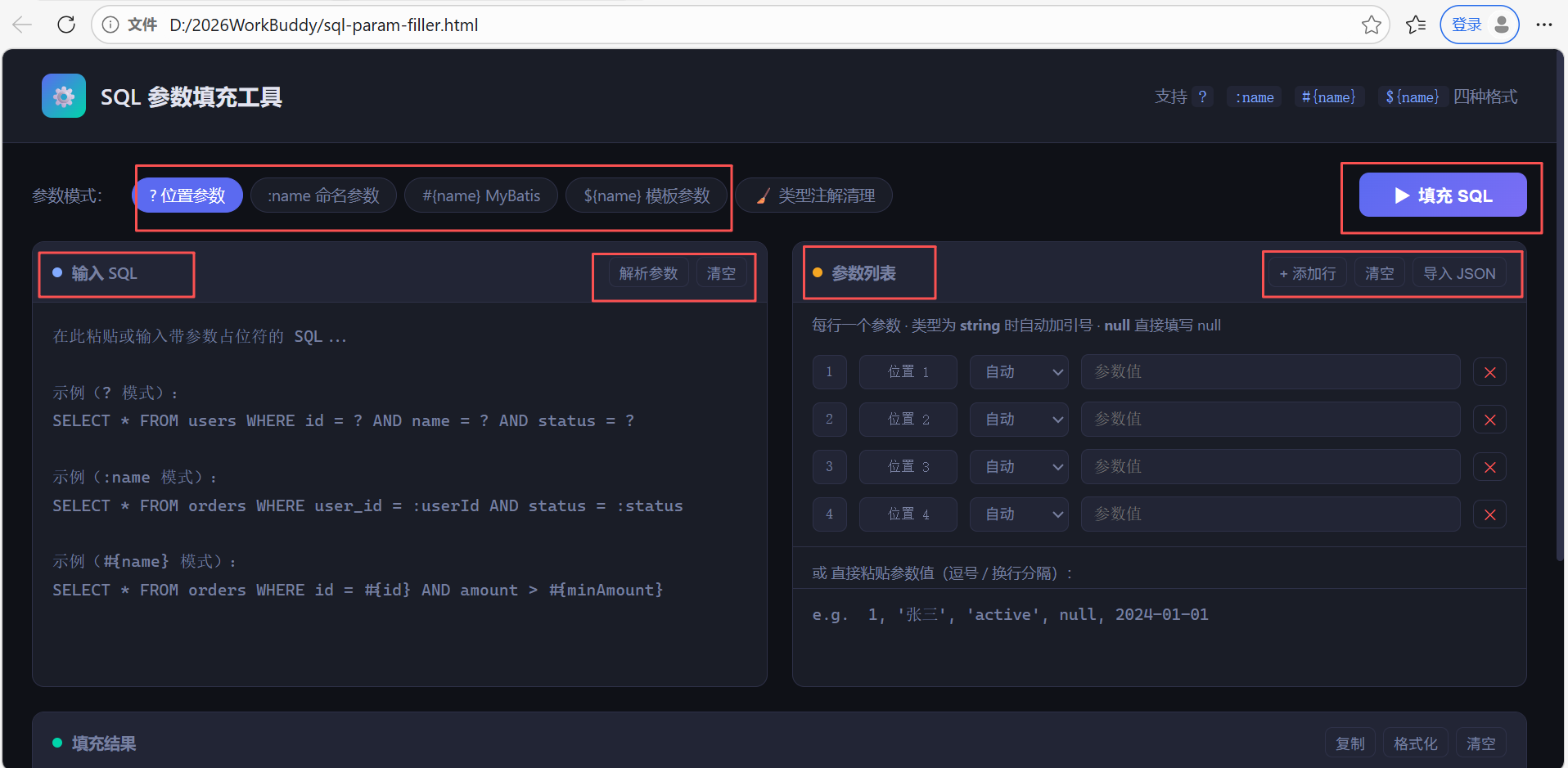Open the type dropdown for row 2
1568x768 pixels.
click(x=1019, y=420)
